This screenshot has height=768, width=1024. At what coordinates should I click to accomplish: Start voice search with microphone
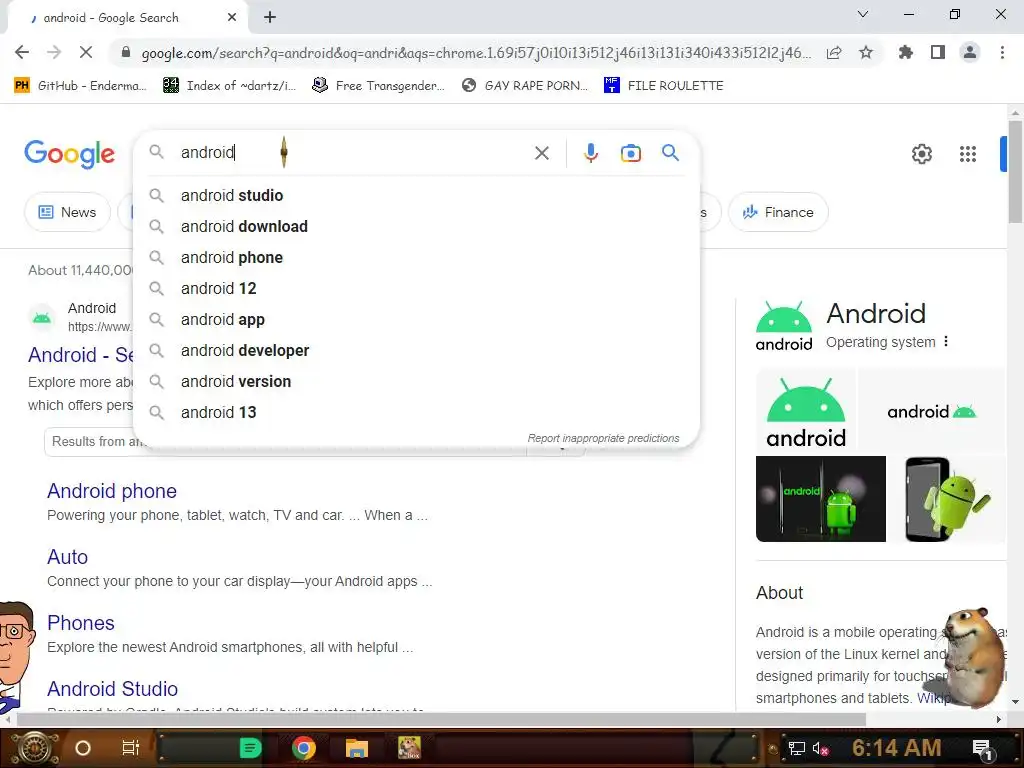point(590,153)
